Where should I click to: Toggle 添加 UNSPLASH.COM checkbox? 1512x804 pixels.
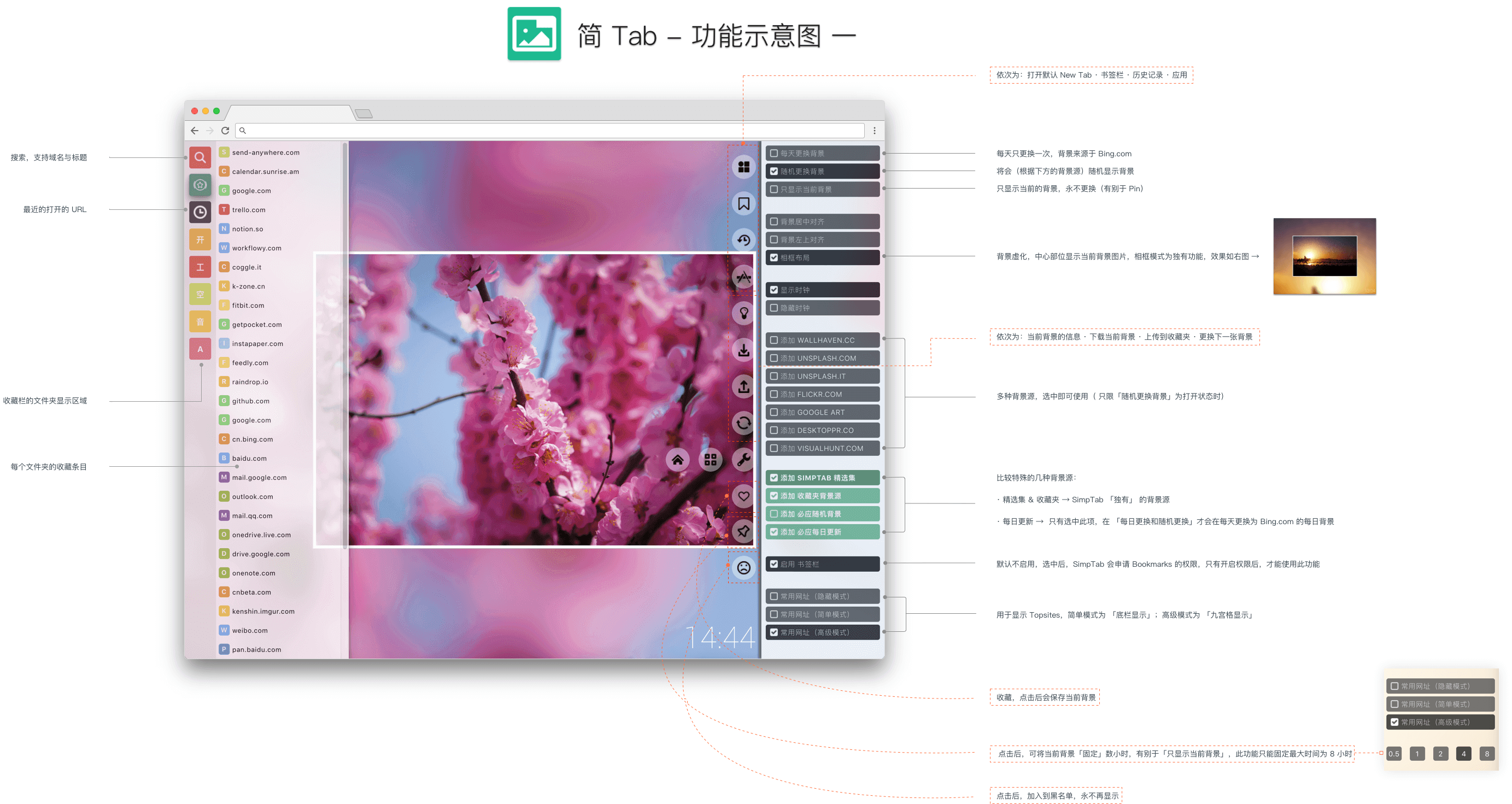click(x=773, y=358)
